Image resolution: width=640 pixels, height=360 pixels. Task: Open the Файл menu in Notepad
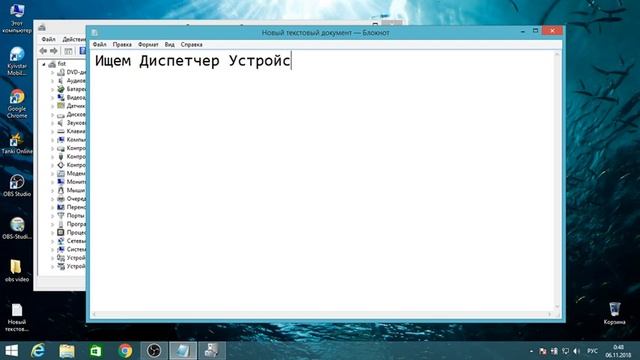pos(100,44)
